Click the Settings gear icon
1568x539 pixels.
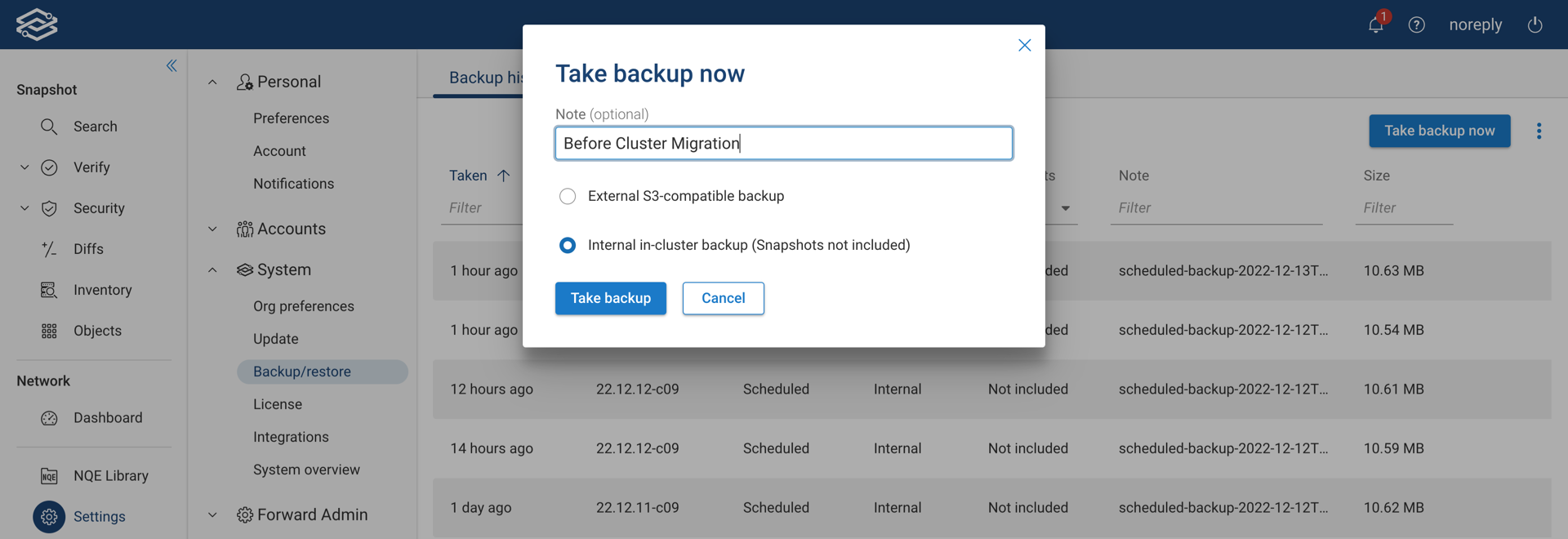(x=49, y=517)
